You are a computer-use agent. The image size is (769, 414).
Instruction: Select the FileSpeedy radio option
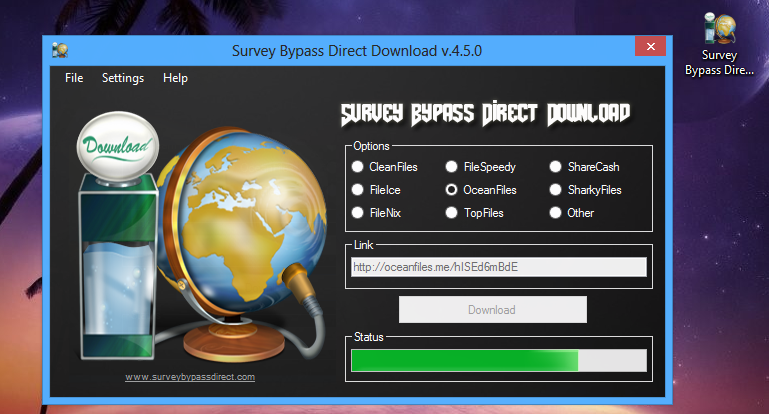click(451, 167)
